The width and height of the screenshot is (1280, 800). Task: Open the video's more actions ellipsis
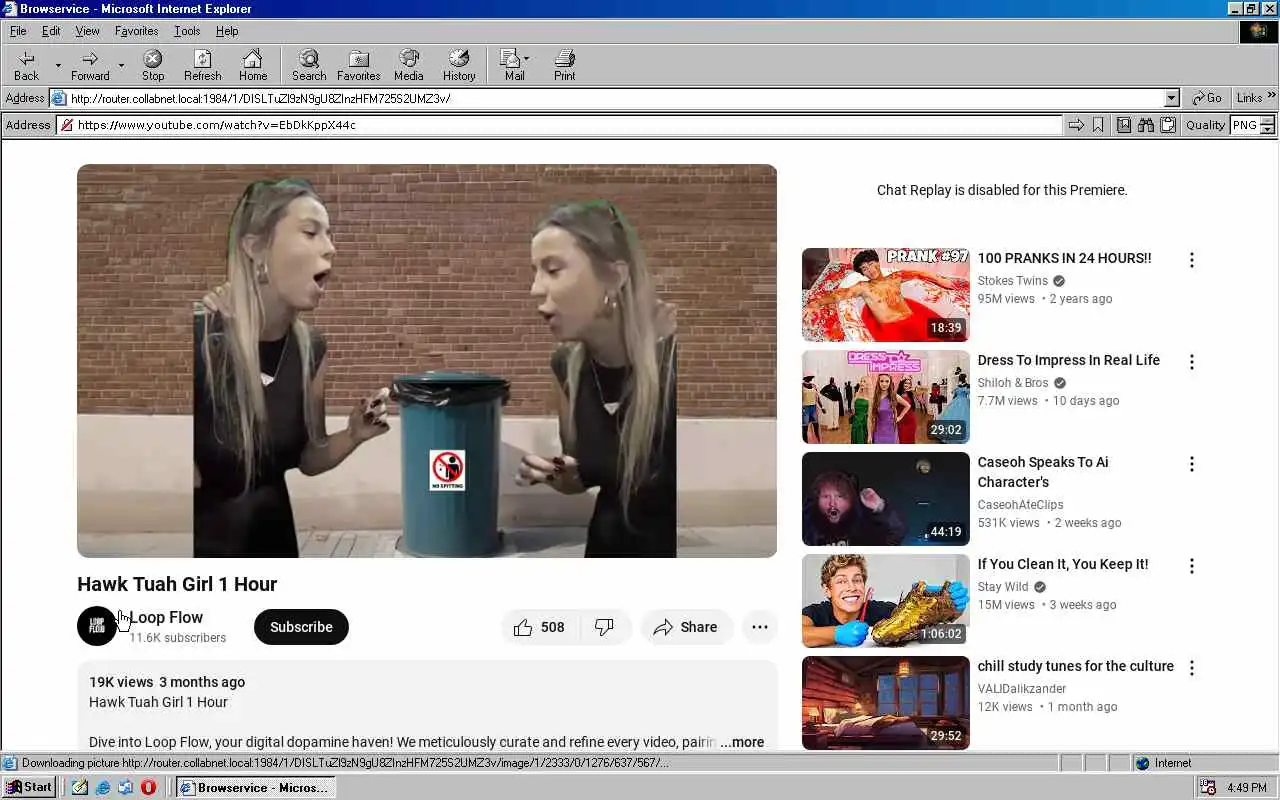point(760,627)
